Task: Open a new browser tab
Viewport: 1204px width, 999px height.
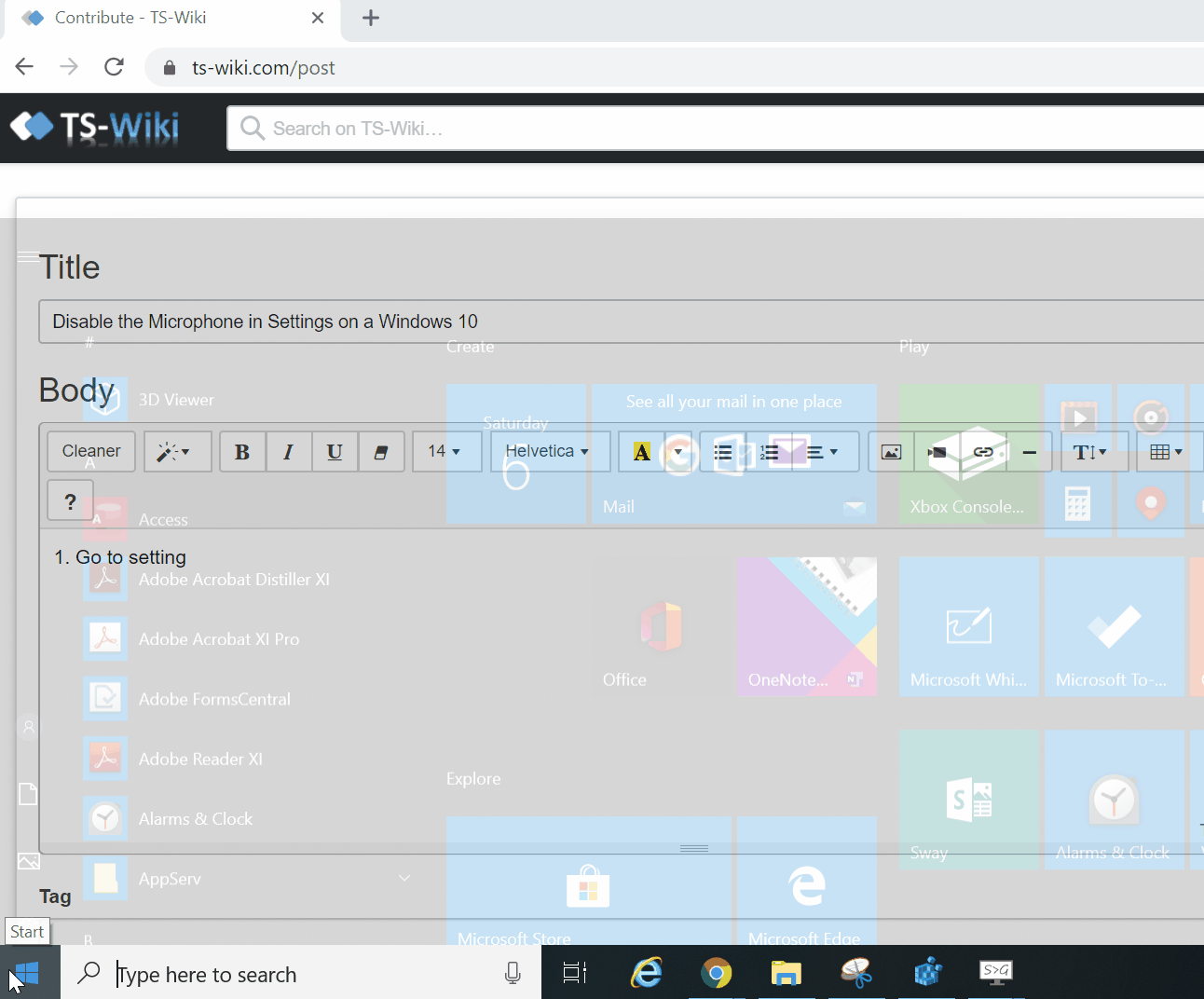Action: pyautogui.click(x=371, y=18)
